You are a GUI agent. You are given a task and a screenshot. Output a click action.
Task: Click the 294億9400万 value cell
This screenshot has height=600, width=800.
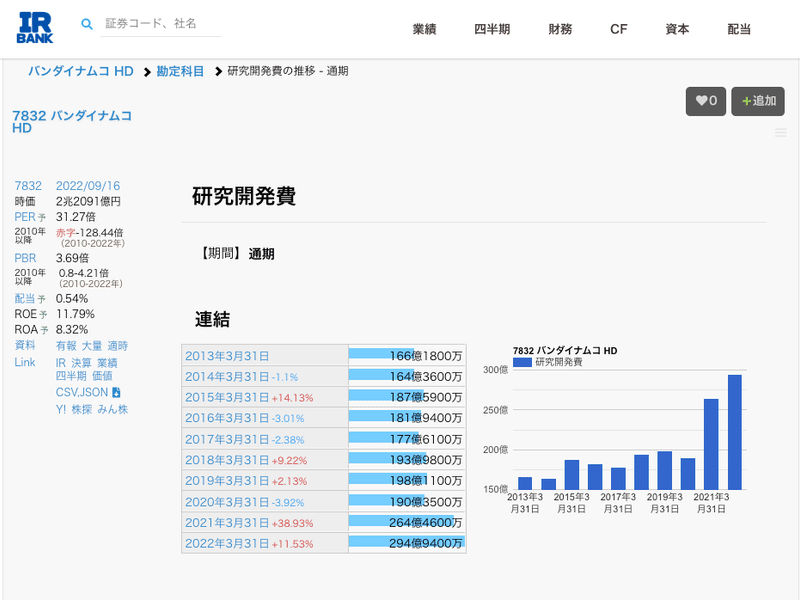pos(407,543)
